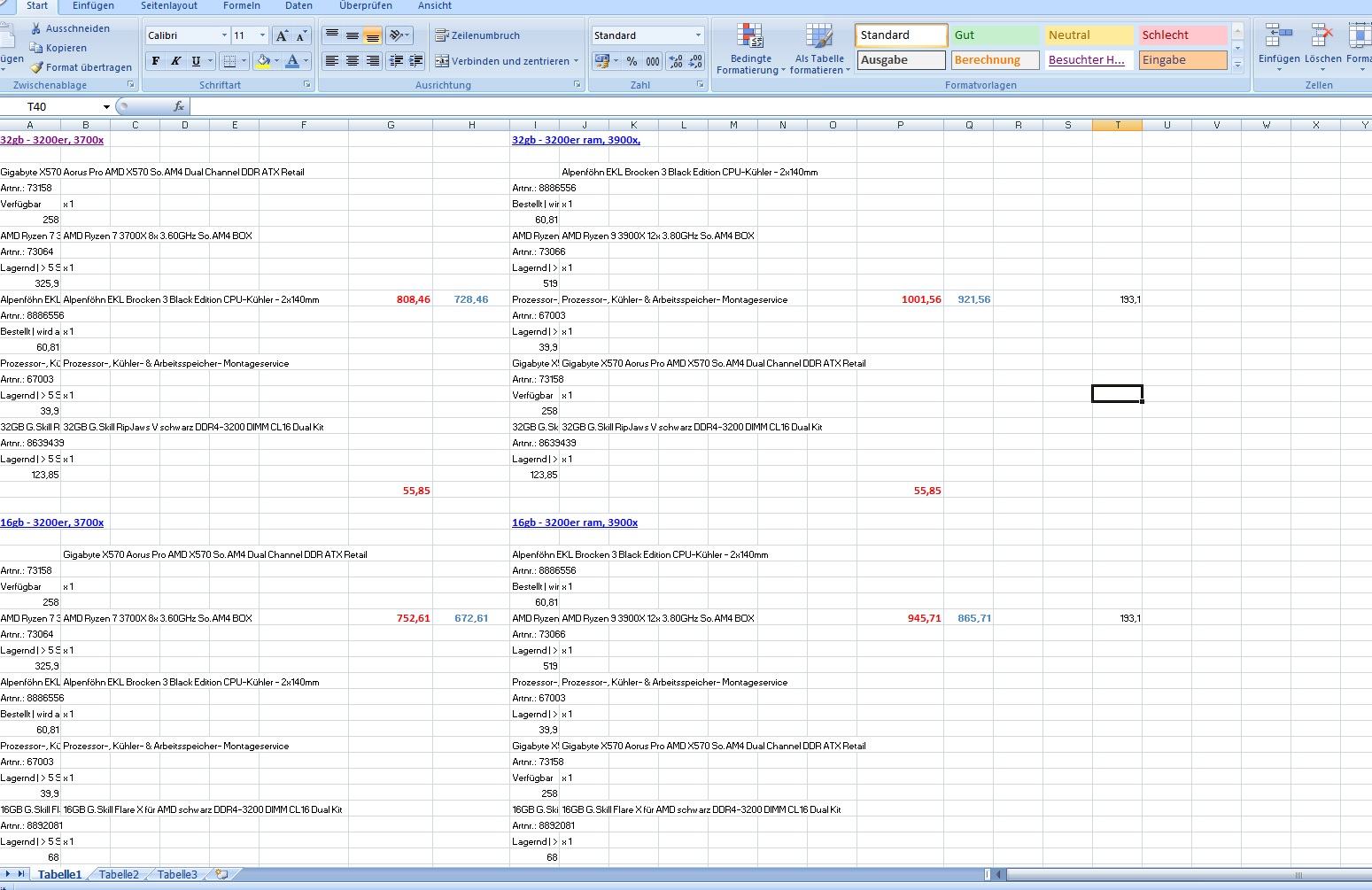The width and height of the screenshot is (1372, 890).
Task: Click the insert function fx icon
Action: (179, 106)
